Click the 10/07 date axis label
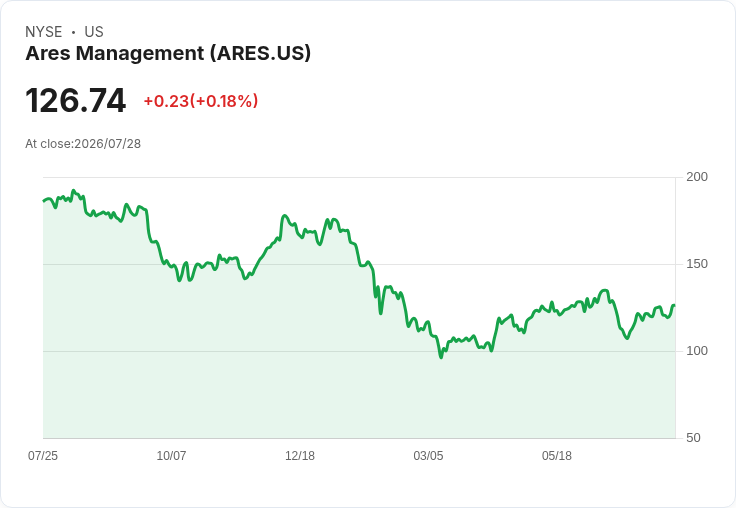The image size is (736, 508). [171, 455]
